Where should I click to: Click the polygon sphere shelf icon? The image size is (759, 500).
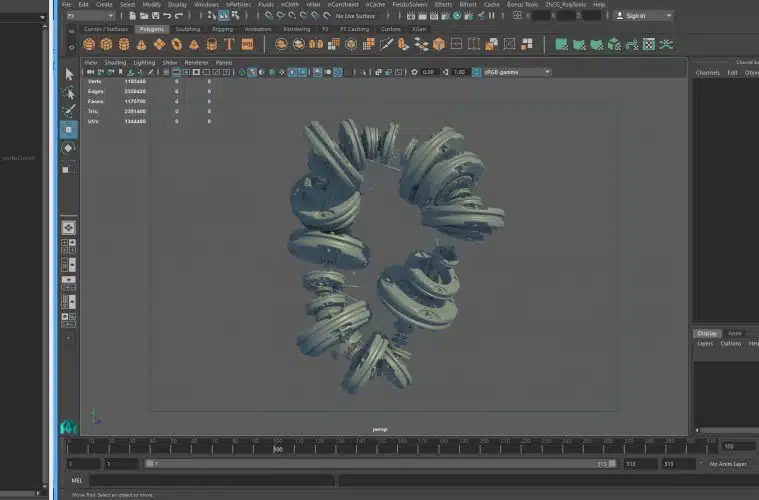pos(90,44)
